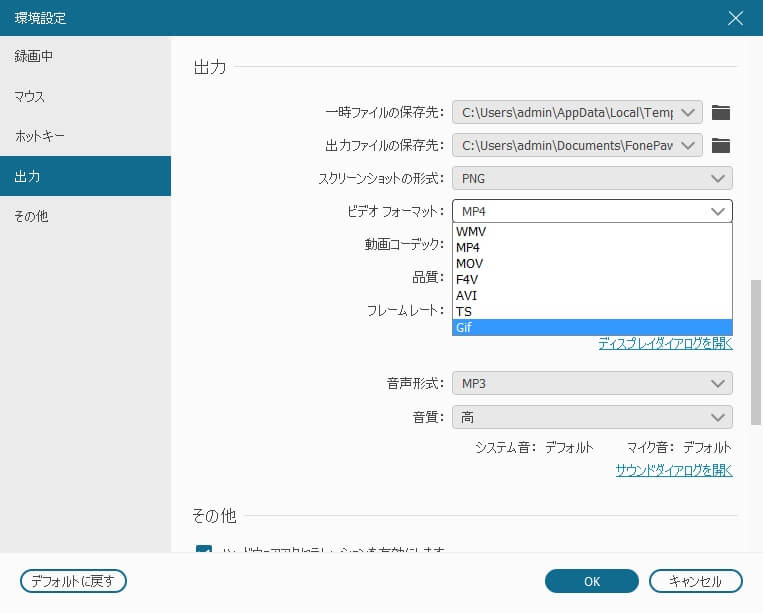Browse folder for output file location
The width and height of the screenshot is (763, 613).
[x=721, y=145]
